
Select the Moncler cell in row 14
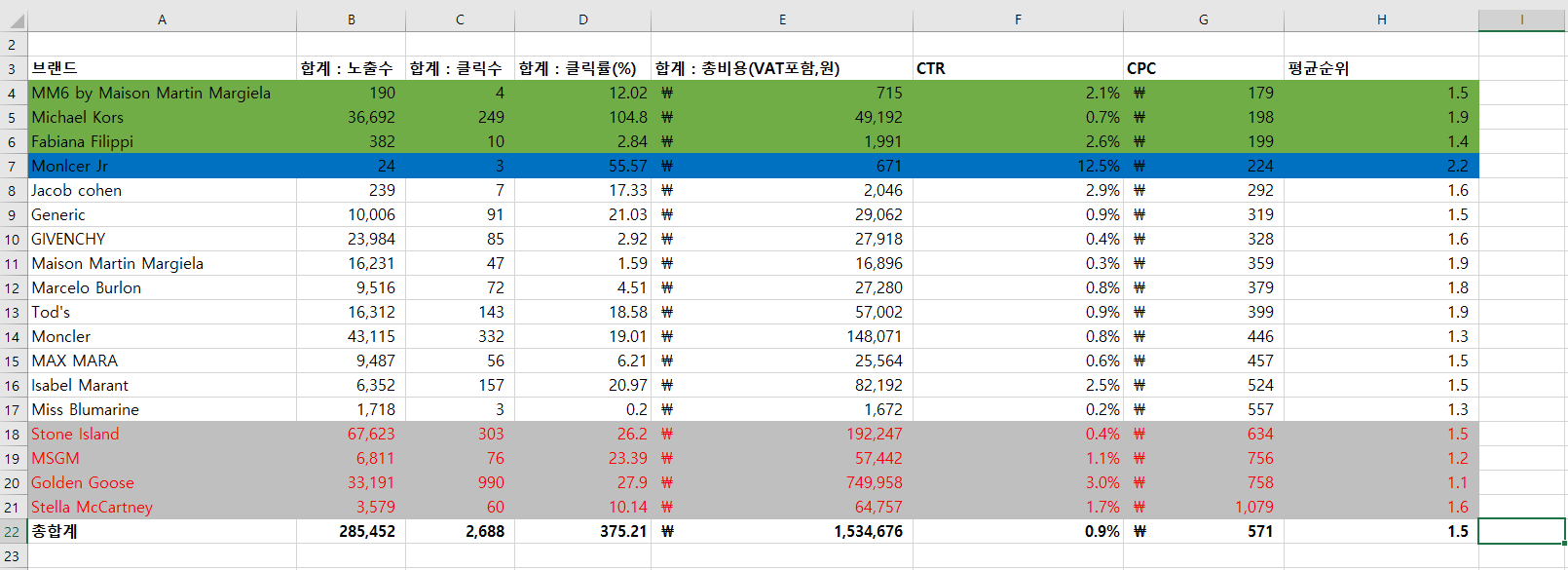162,336
